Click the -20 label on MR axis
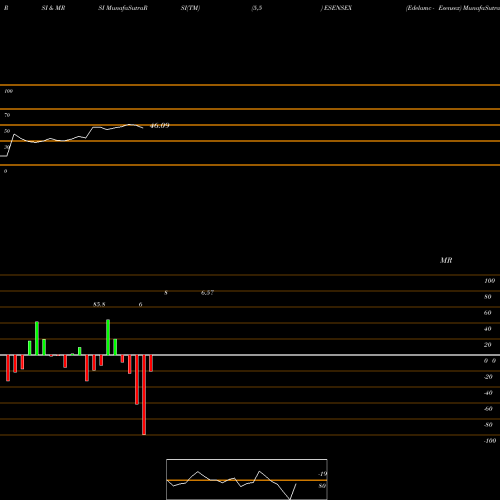The height and width of the screenshot is (500, 500). point(488,377)
